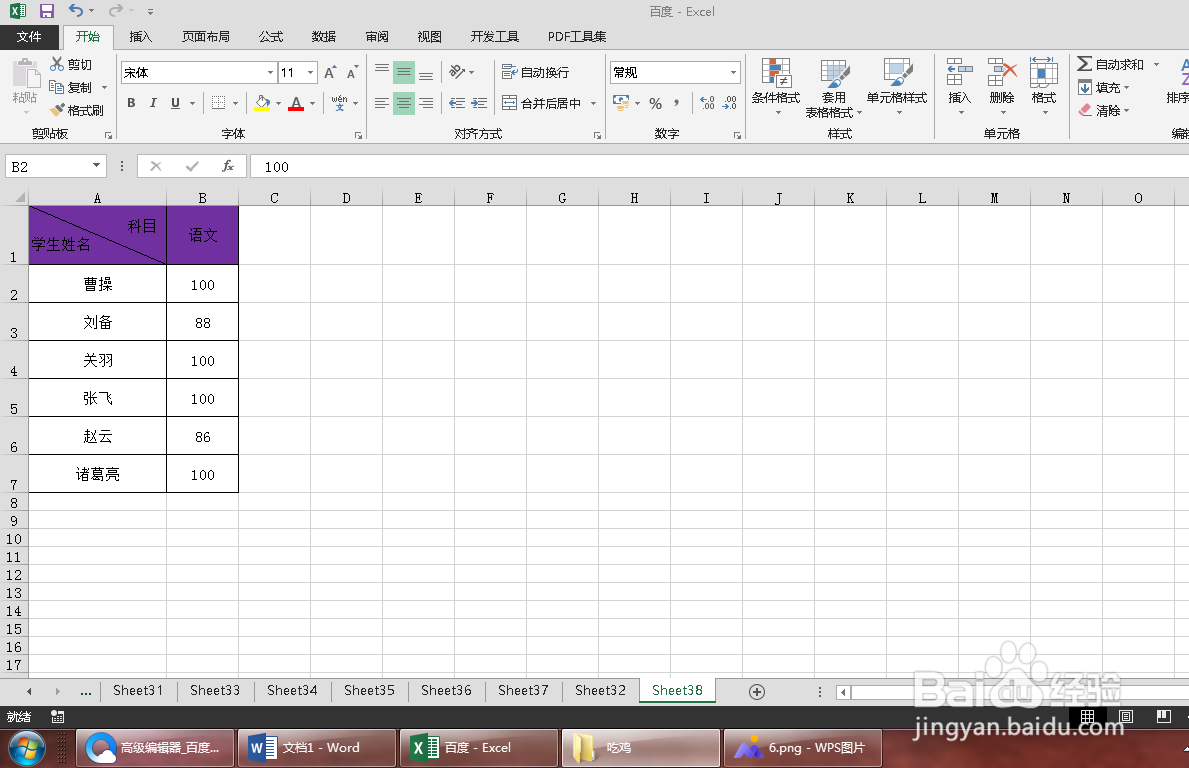This screenshot has width=1189, height=768.
Task: Click the red font color A button
Action: pos(296,102)
